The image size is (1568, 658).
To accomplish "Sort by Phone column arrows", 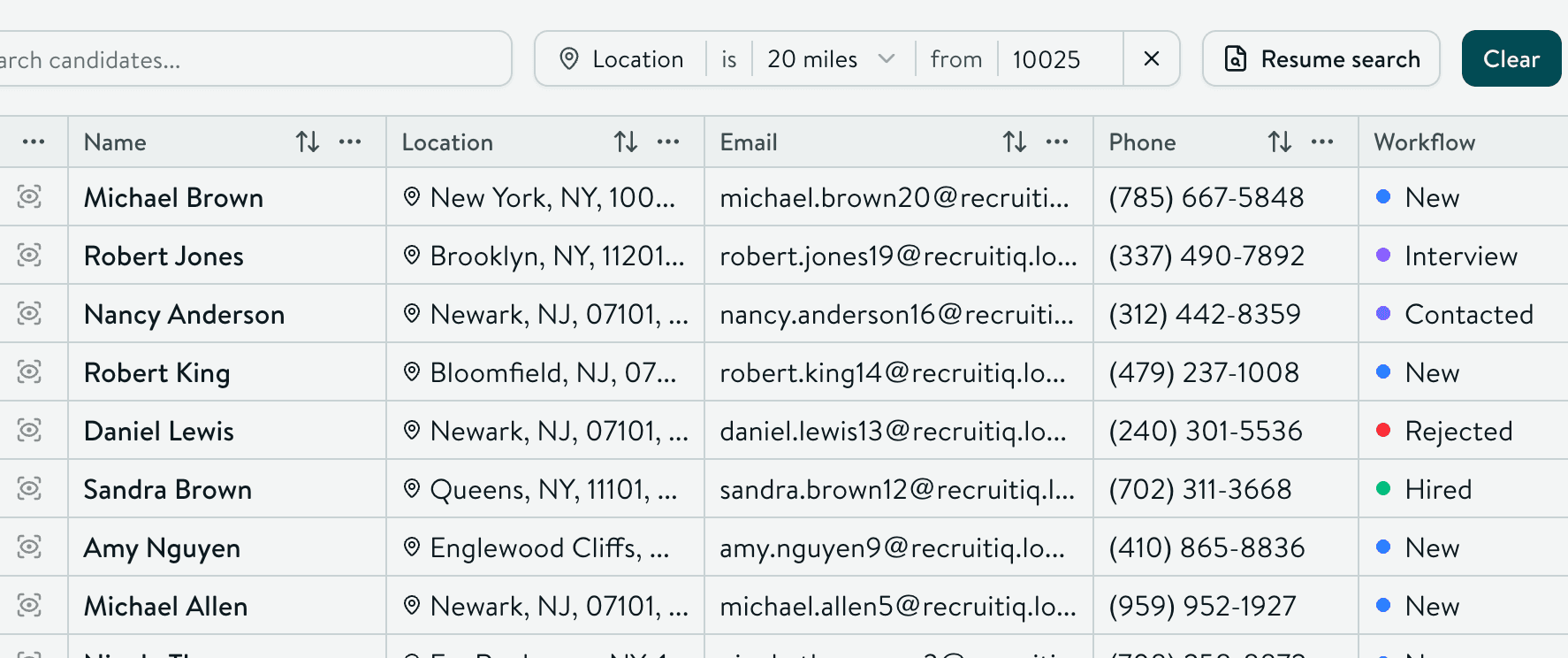I will [1280, 142].
